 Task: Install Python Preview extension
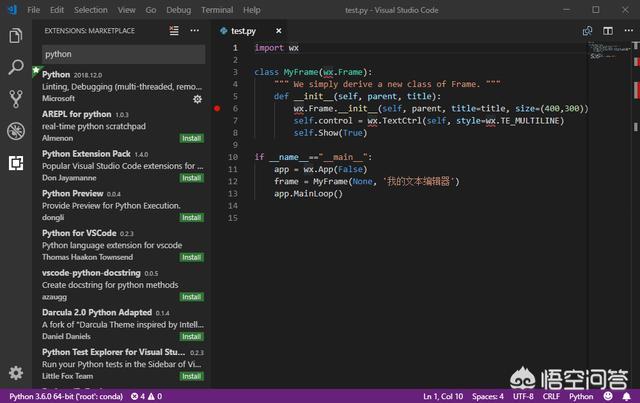pyautogui.click(x=191, y=218)
